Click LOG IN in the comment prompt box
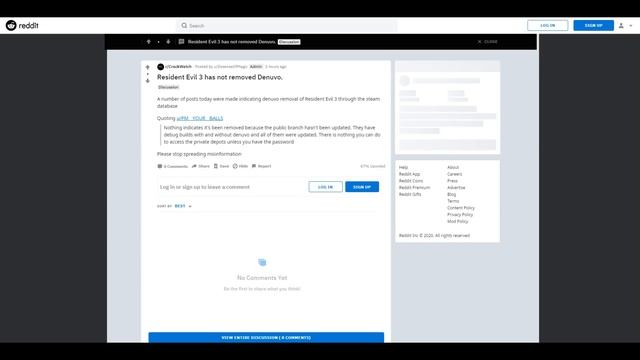Image resolution: width=640 pixels, height=360 pixels. click(x=325, y=187)
